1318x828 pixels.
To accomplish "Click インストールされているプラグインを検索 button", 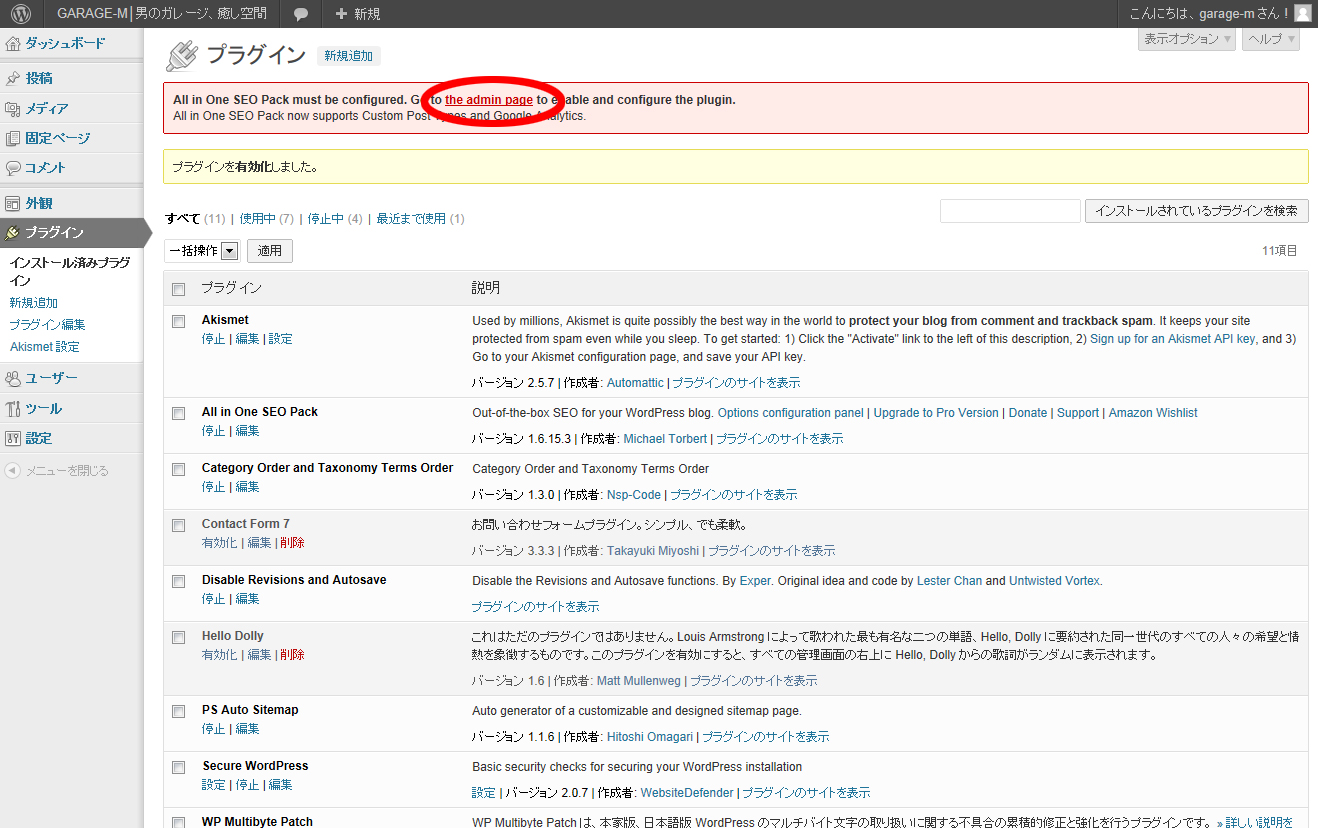I will 1197,211.
